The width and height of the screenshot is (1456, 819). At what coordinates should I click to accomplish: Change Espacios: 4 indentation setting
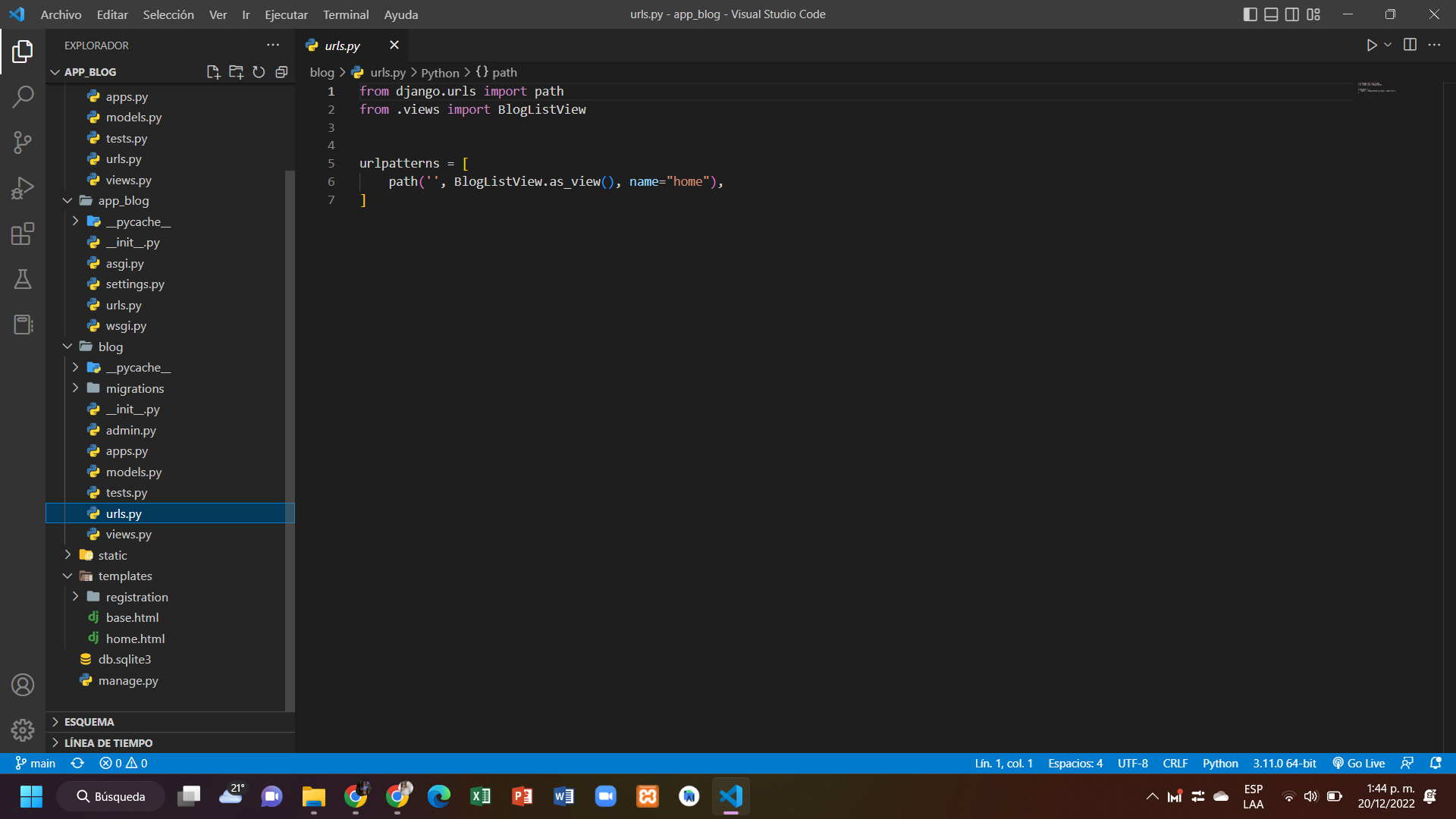(1075, 763)
